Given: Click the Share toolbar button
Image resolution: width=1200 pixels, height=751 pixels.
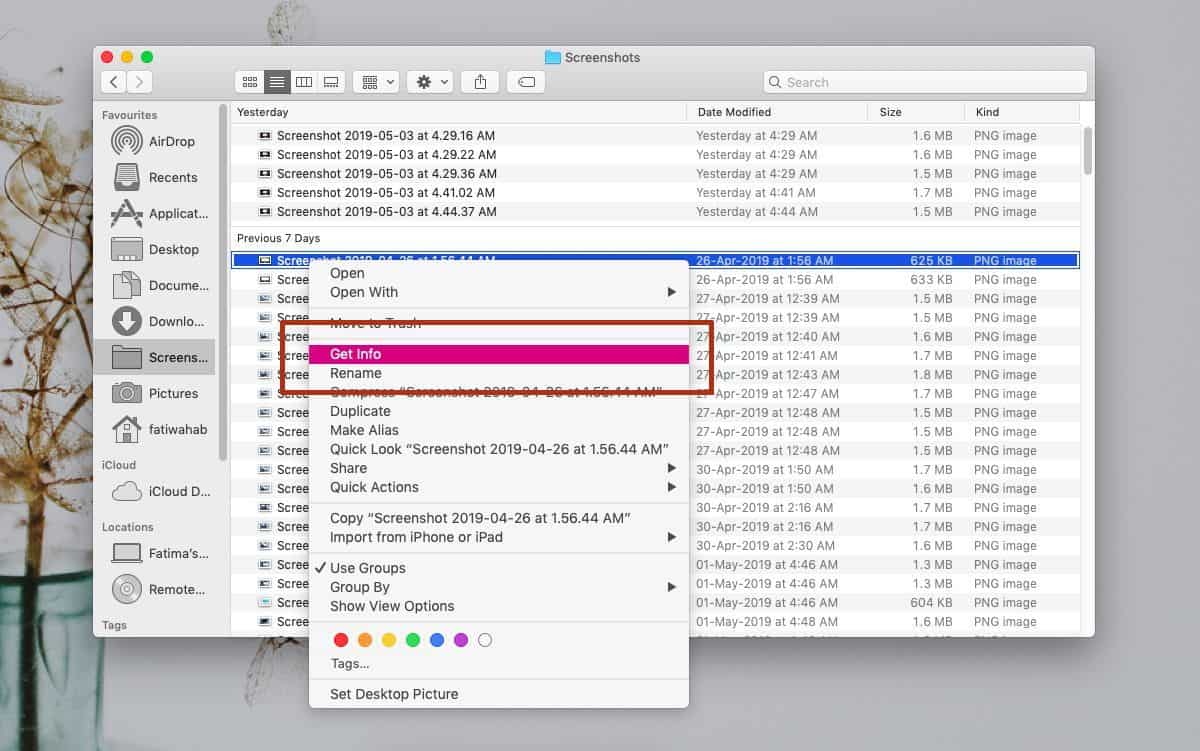Looking at the screenshot, I should point(481,82).
